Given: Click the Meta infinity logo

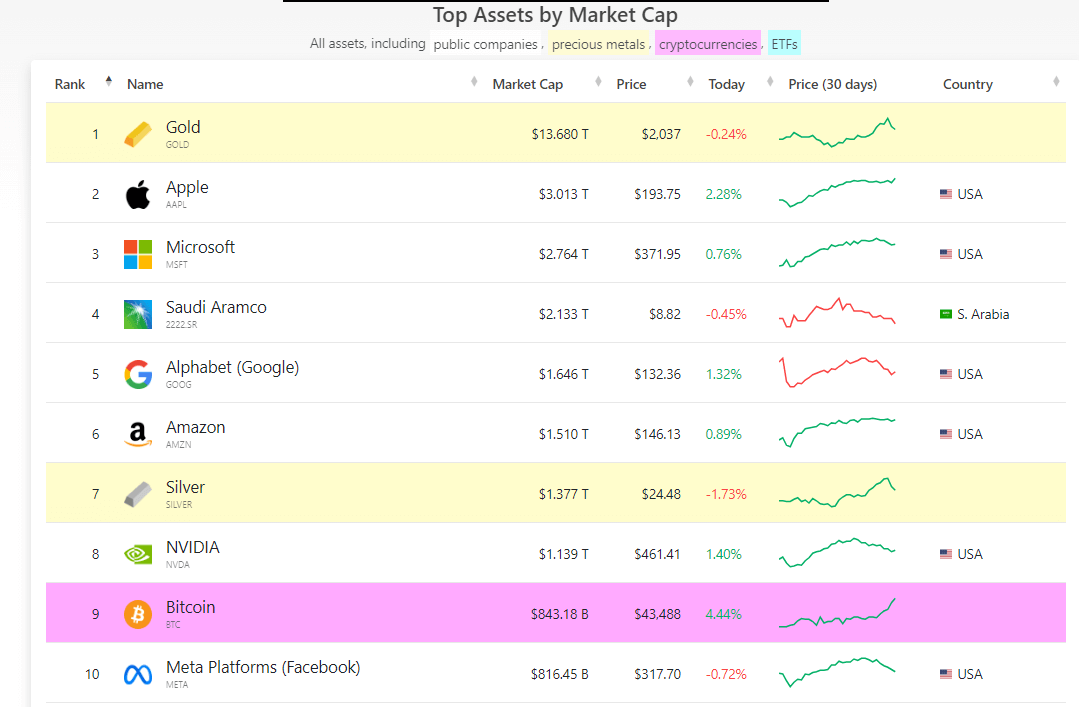Looking at the screenshot, I should coord(137,673).
